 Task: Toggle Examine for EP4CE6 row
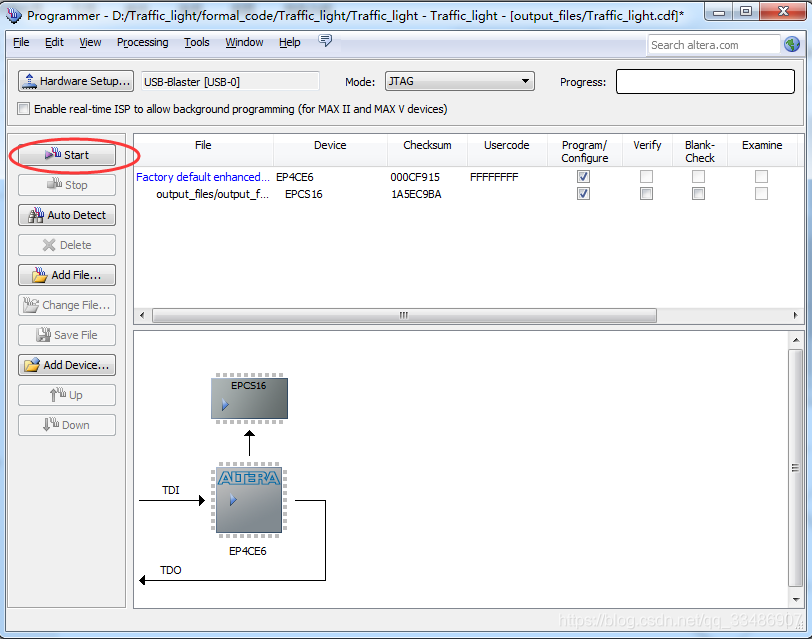click(761, 177)
